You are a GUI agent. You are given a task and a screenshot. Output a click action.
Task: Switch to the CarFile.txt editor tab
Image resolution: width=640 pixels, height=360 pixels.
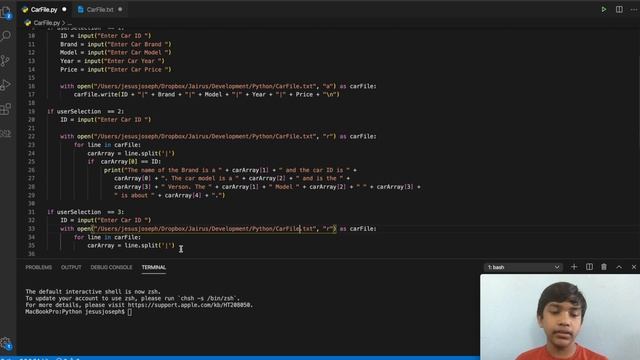[x=100, y=9]
